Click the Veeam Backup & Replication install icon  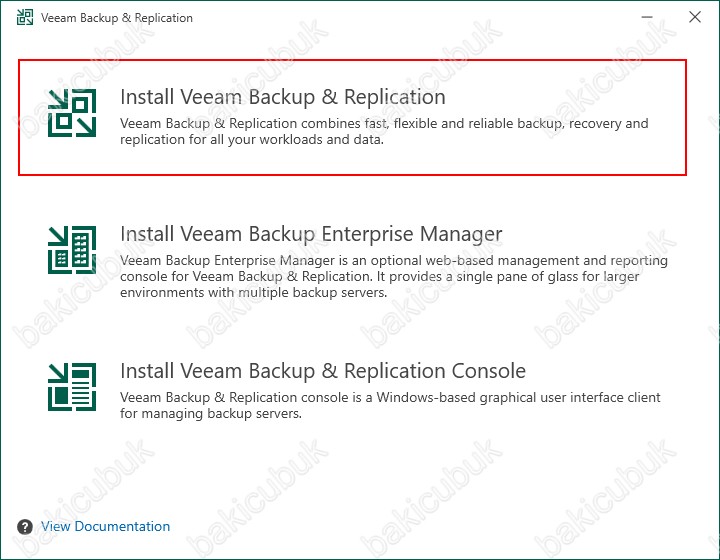[72, 113]
